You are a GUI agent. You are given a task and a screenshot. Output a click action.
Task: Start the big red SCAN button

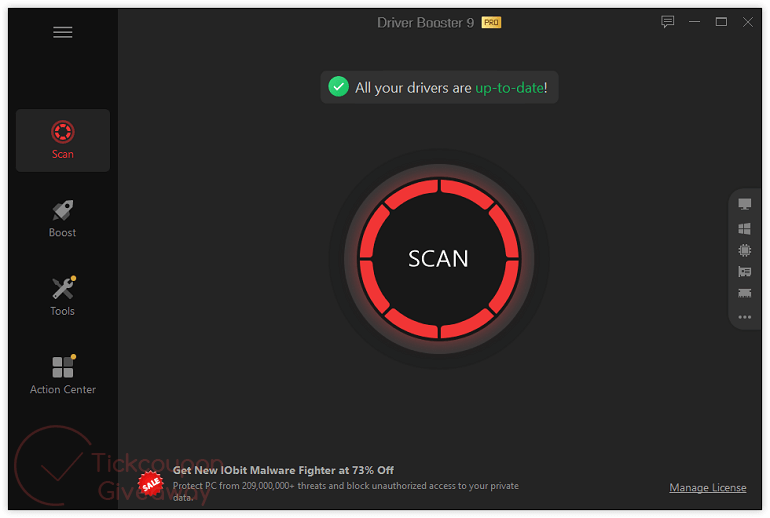pyautogui.click(x=439, y=259)
